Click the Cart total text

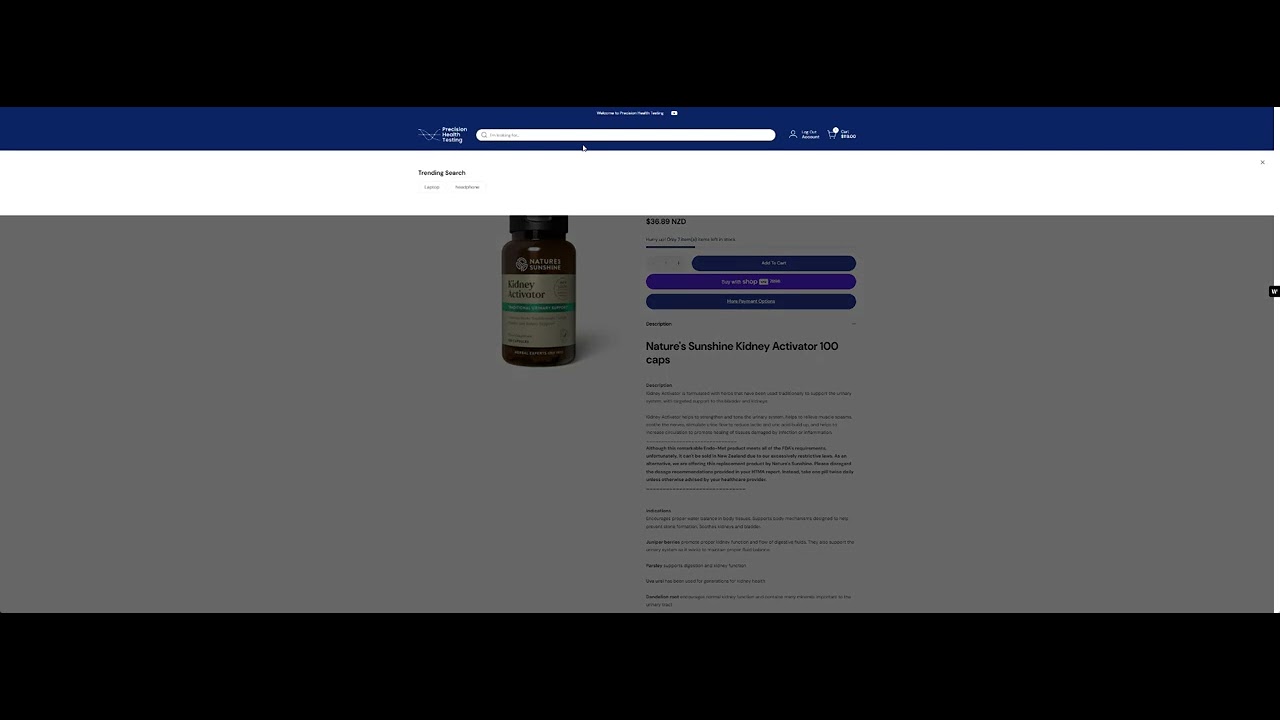[x=848, y=134]
